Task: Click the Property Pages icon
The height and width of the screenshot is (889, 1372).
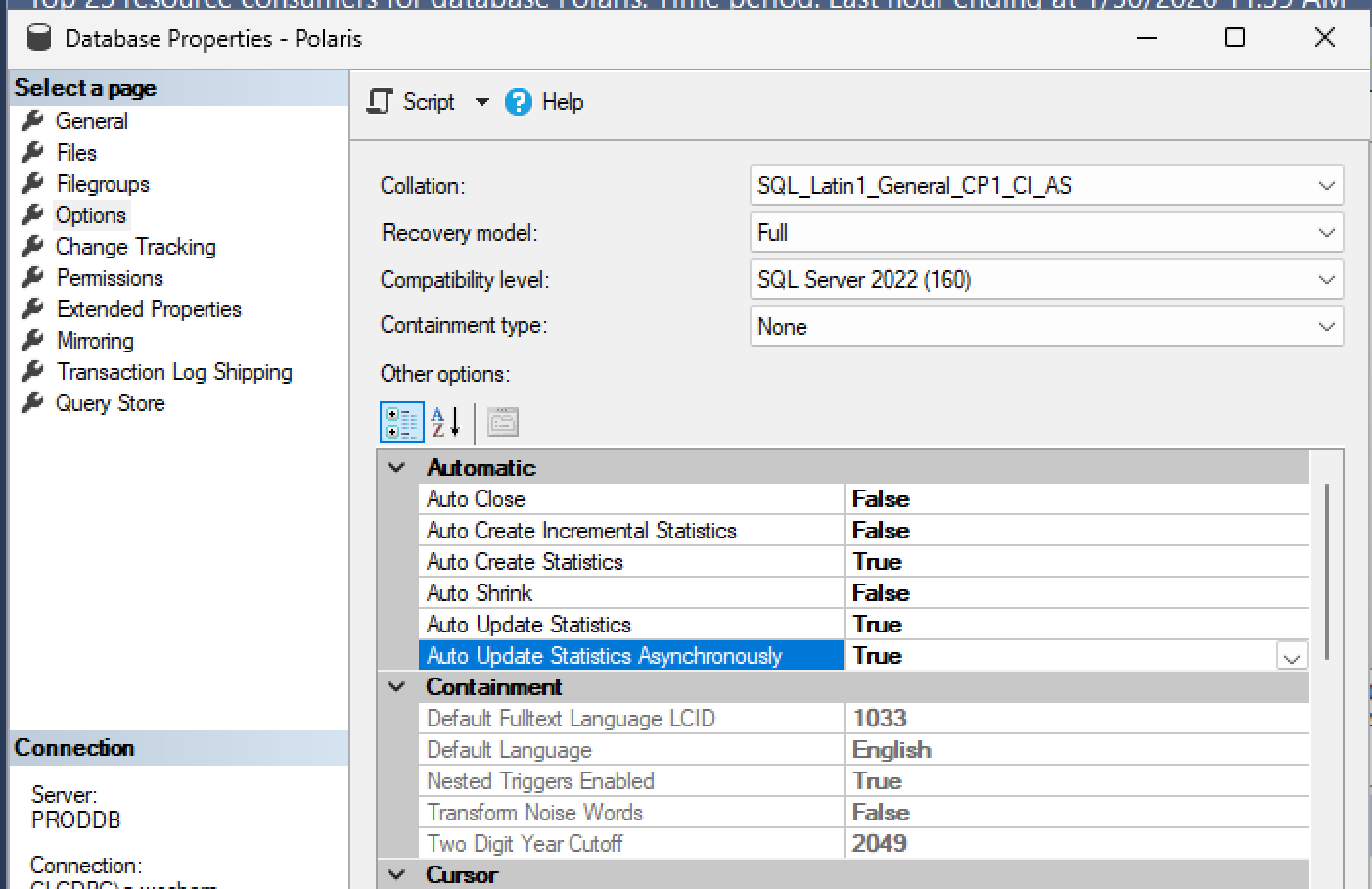Action: click(x=503, y=423)
